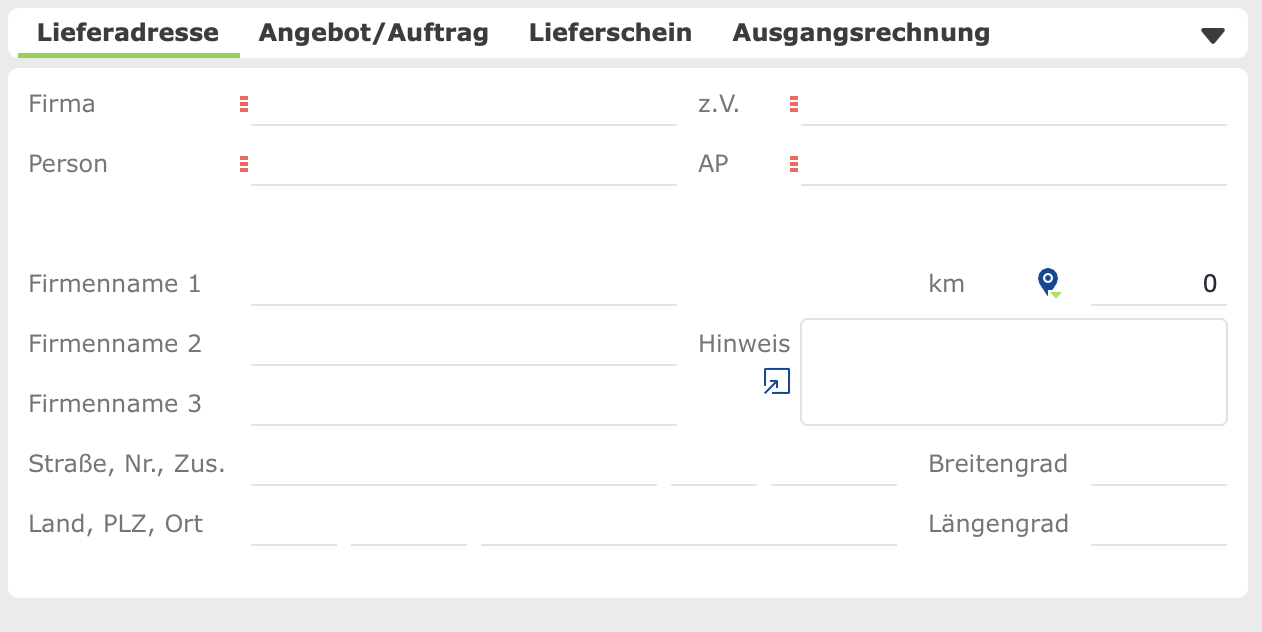
Task: Click the street name field in Straße row
Action: 454,464
